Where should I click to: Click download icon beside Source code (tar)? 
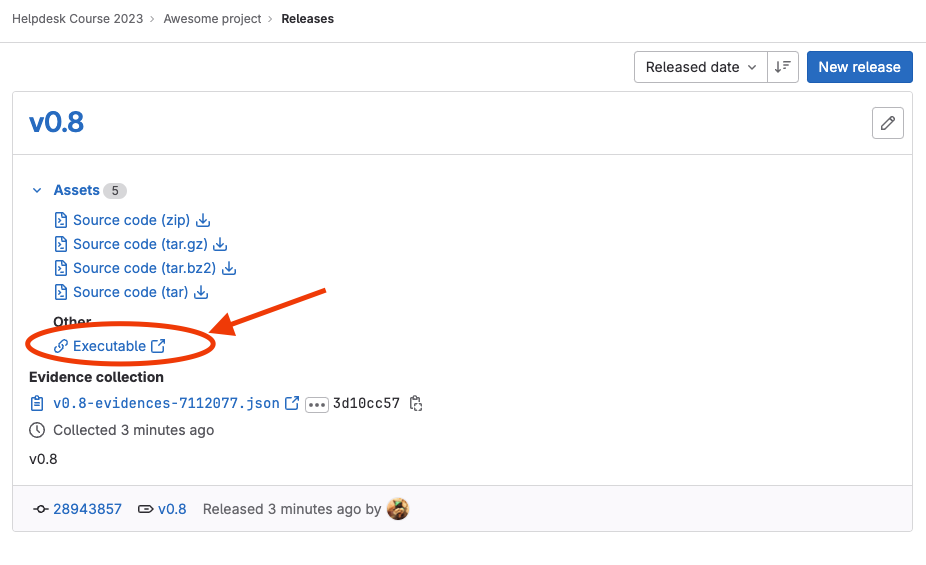201,292
